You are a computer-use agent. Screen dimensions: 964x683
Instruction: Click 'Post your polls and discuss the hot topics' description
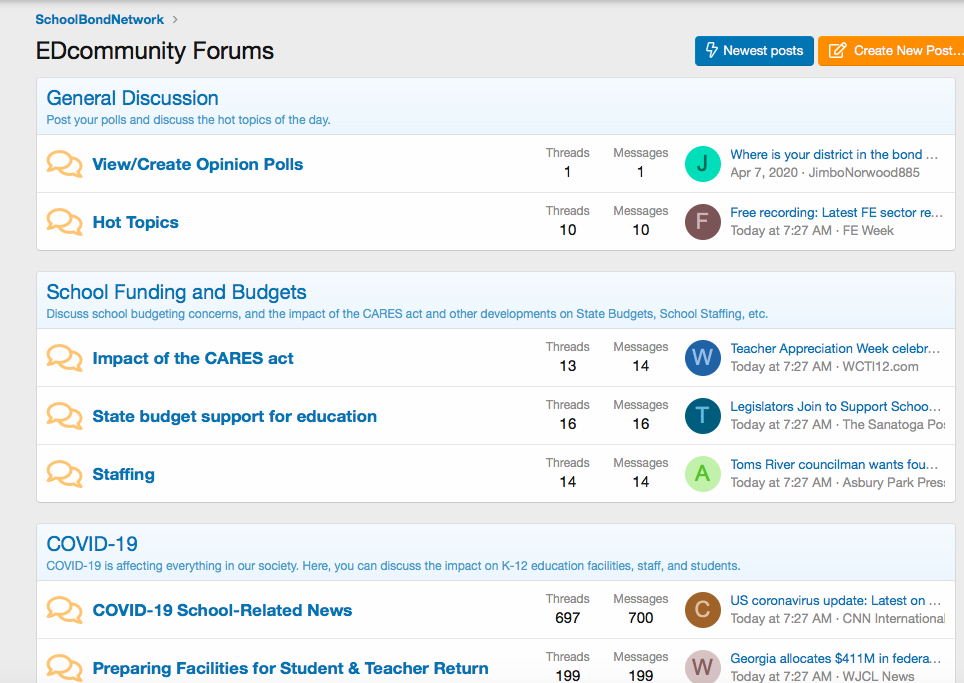[x=189, y=120]
